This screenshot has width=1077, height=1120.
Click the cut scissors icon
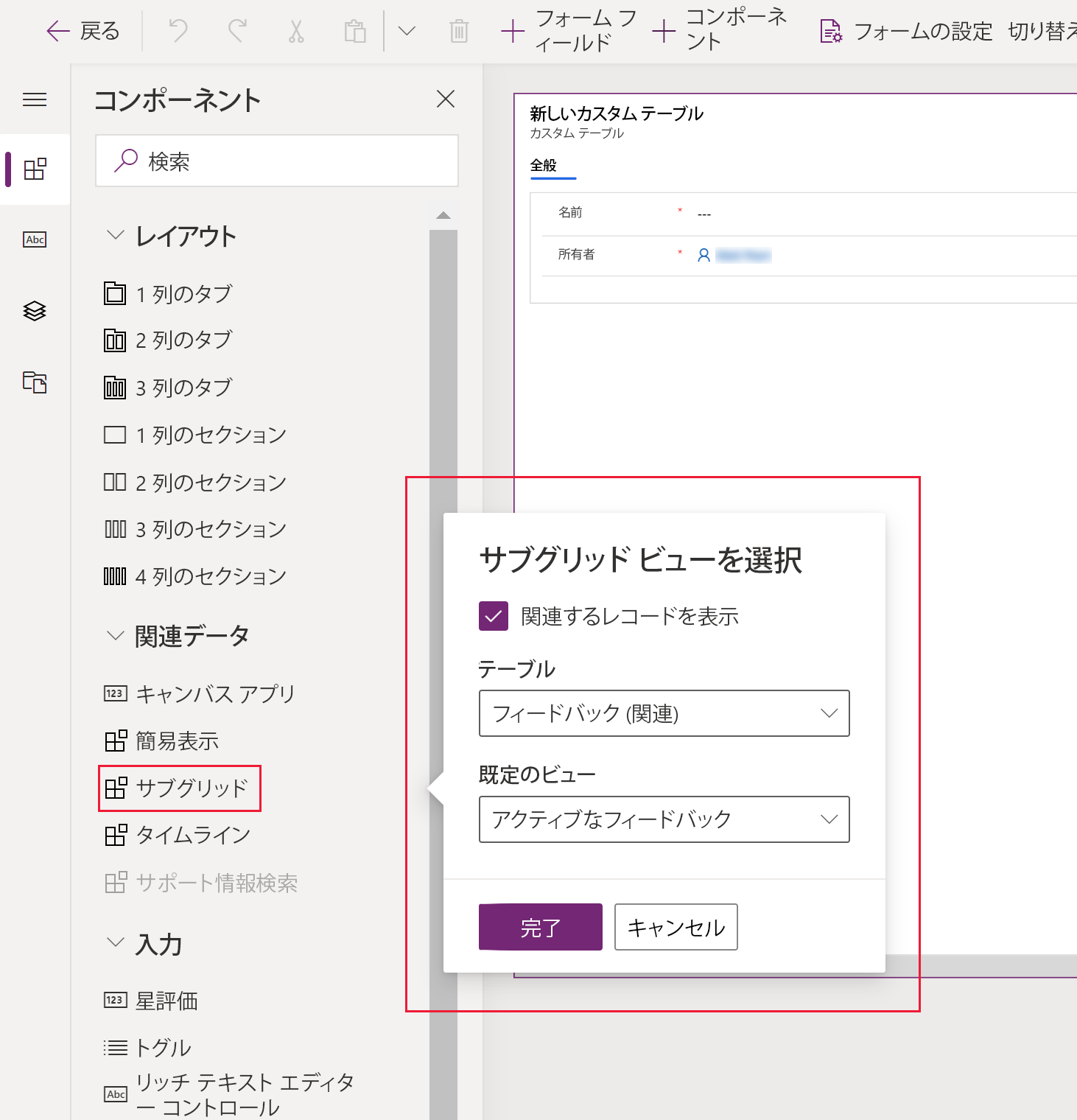[x=296, y=31]
